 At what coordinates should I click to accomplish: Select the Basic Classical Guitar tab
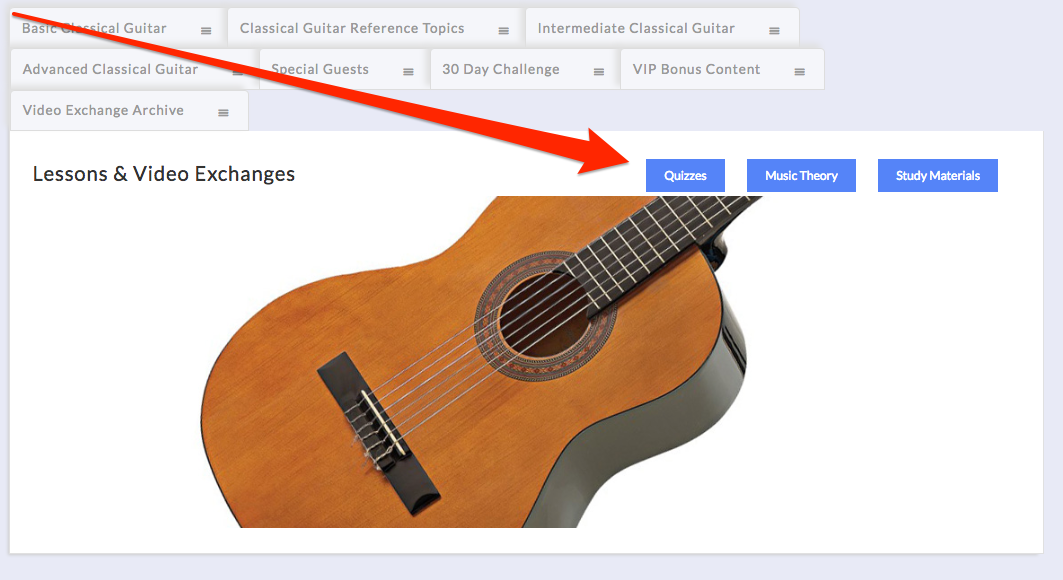tap(118, 28)
